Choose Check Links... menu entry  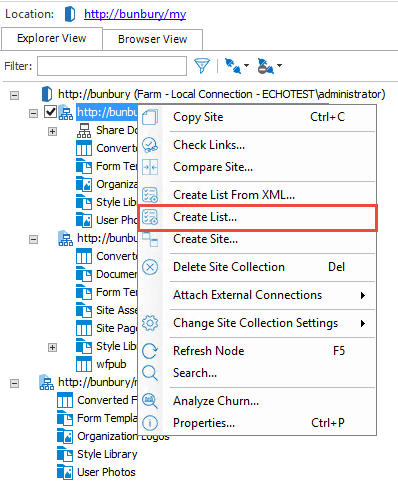coord(257,145)
